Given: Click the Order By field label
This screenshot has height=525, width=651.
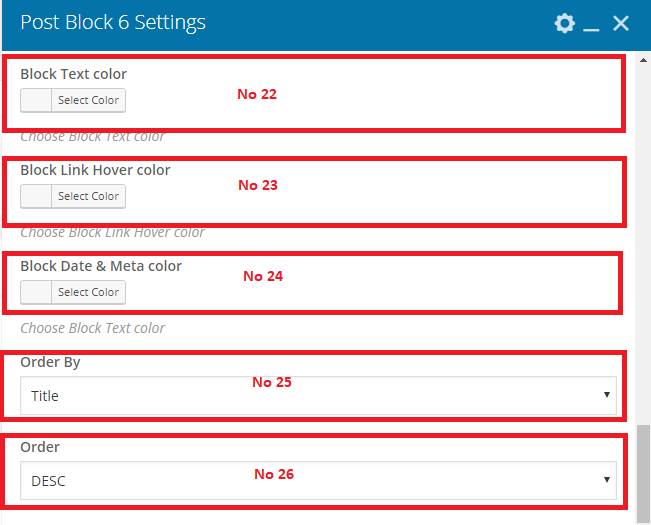Looking at the screenshot, I should (x=50, y=362).
